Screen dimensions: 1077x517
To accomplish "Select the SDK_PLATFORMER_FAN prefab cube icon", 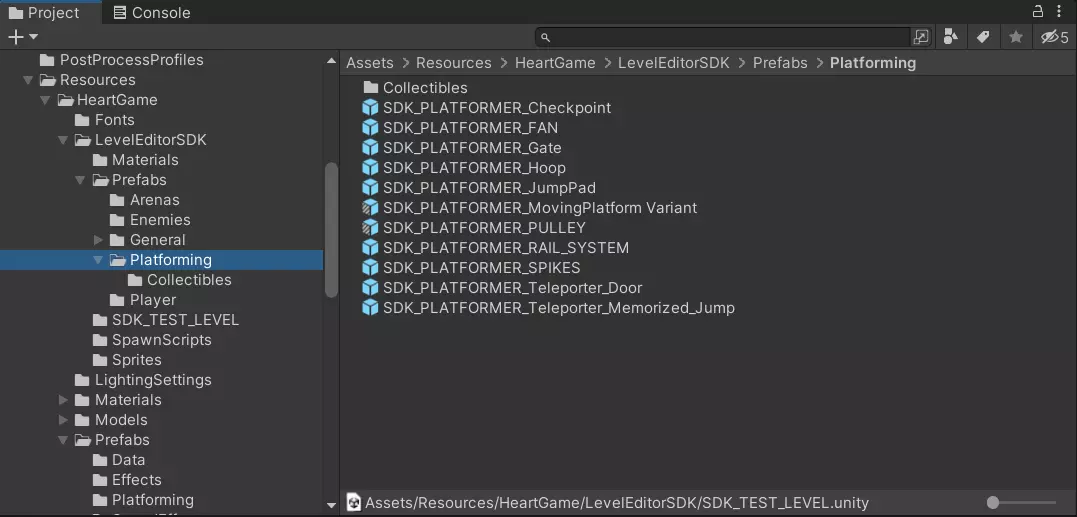I will click(370, 128).
